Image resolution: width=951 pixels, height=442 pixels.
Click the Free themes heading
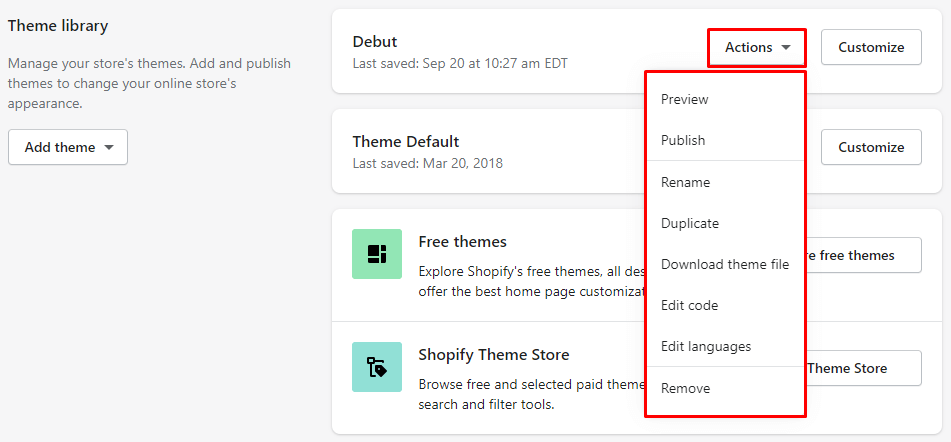462,241
